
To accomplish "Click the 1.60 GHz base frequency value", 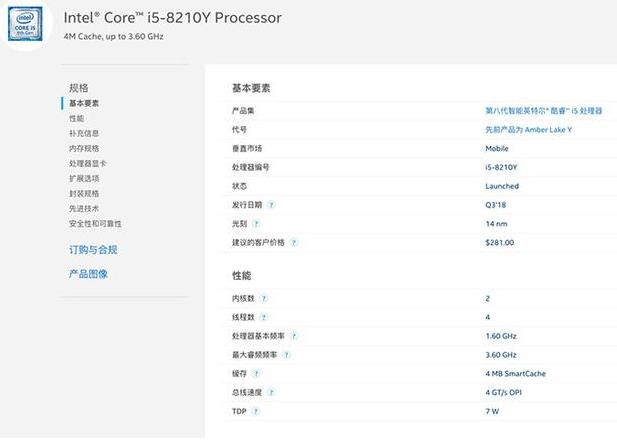I will pyautogui.click(x=501, y=336).
